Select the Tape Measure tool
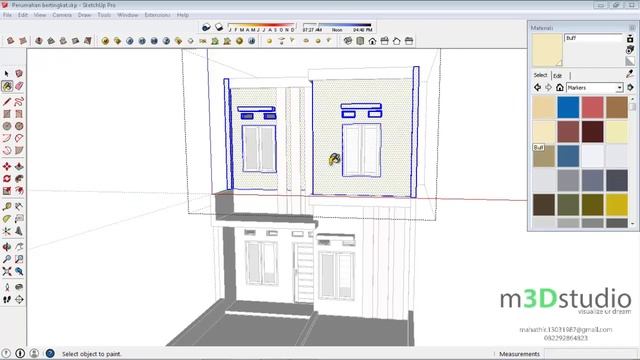The height and width of the screenshot is (360, 640). click(x=7, y=207)
